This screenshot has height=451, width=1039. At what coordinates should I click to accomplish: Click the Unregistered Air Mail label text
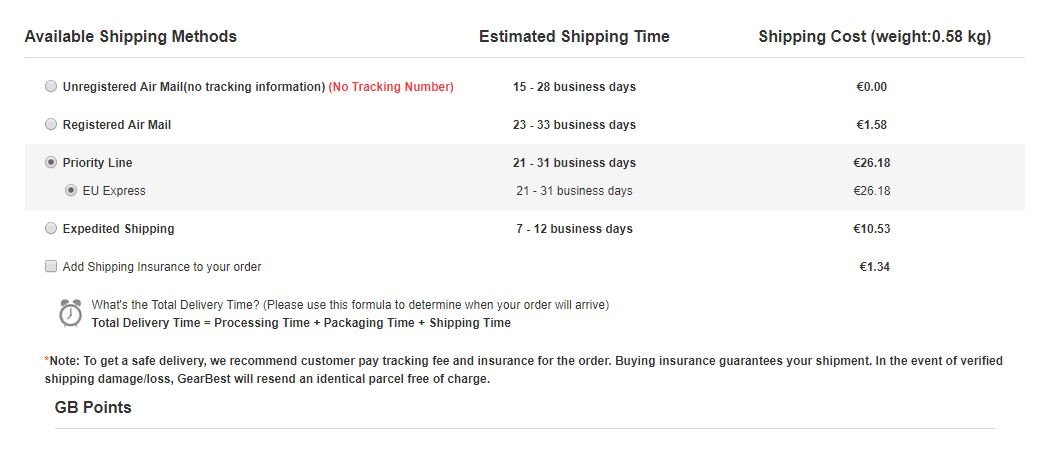tap(193, 87)
